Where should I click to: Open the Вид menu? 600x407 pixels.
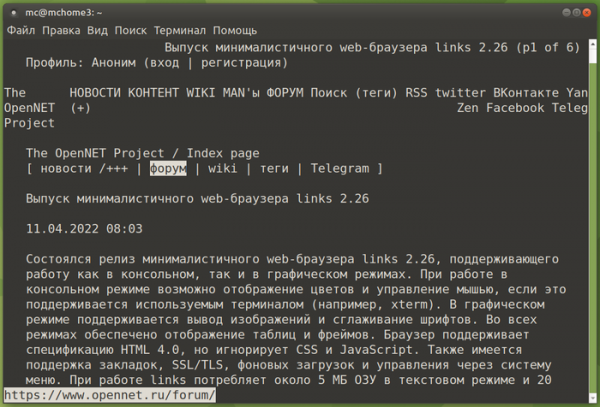point(98,30)
